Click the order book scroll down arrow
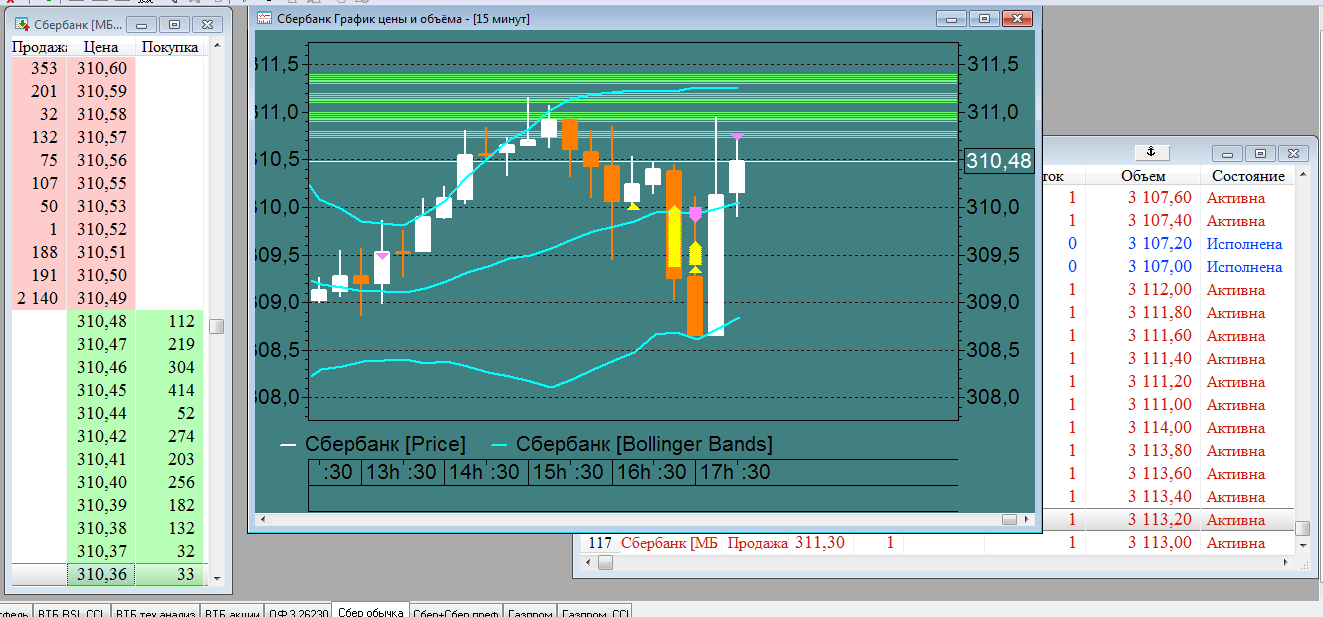Viewport: 1323px width, 617px height. point(215,577)
